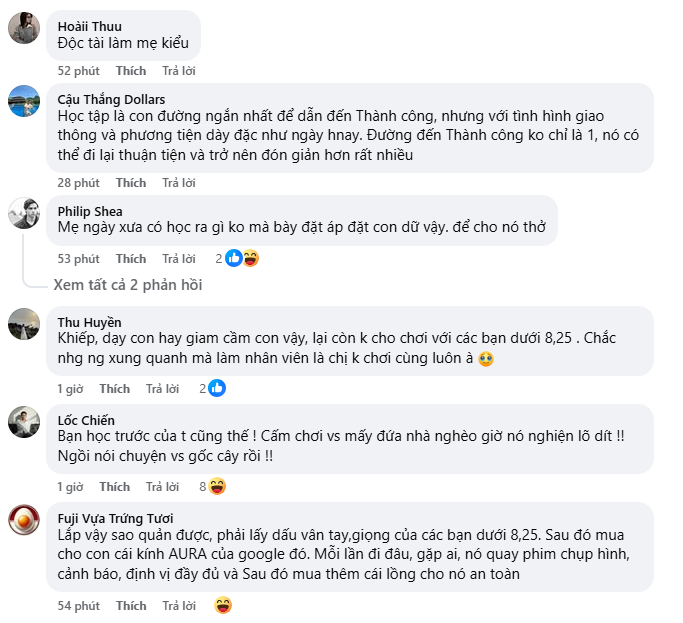Viewport: 683px width, 623px height.
Task: Open the haha reaction on Lốc Chiến's comment
Action: tap(217, 486)
